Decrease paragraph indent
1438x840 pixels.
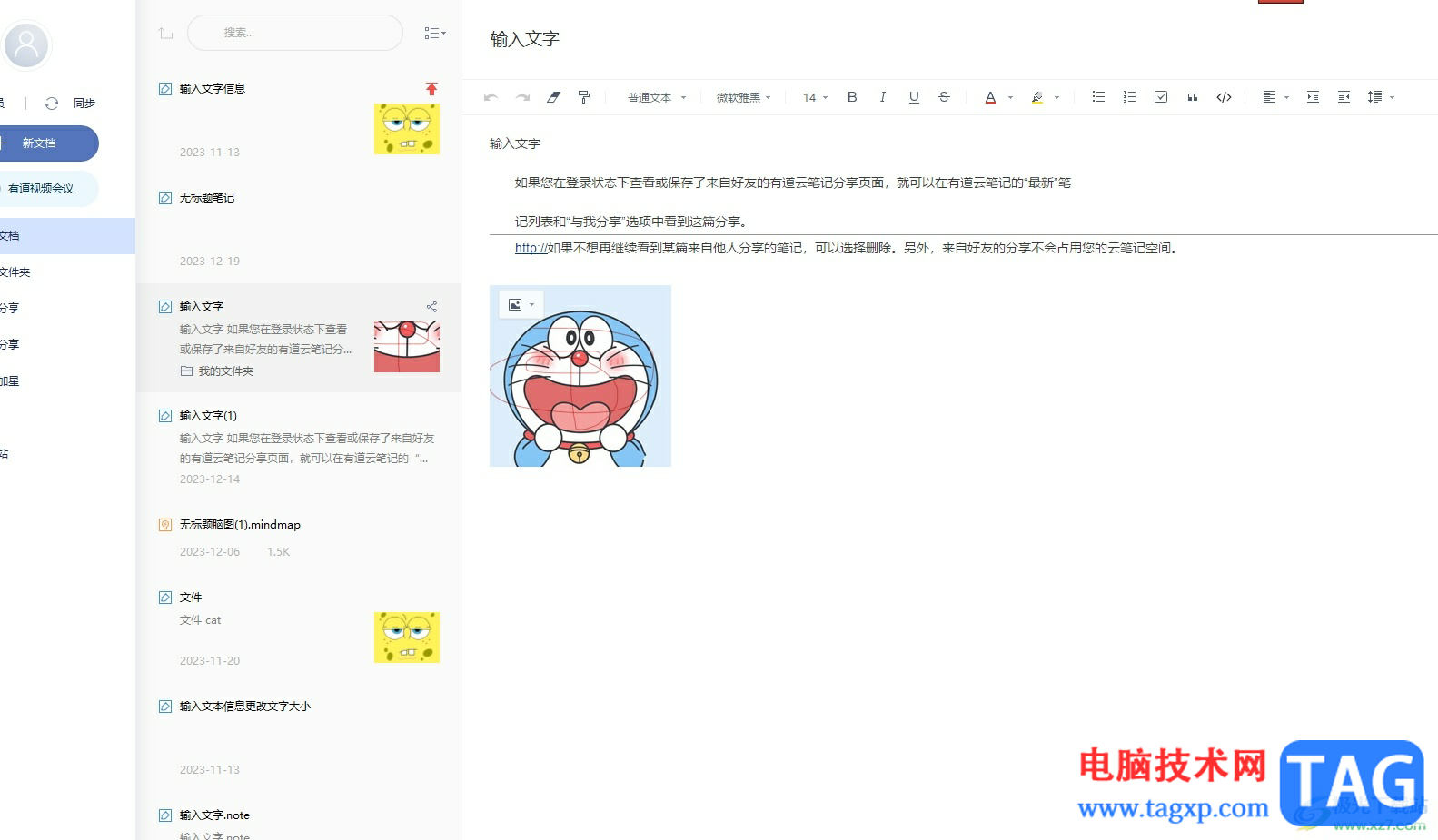tap(1344, 97)
